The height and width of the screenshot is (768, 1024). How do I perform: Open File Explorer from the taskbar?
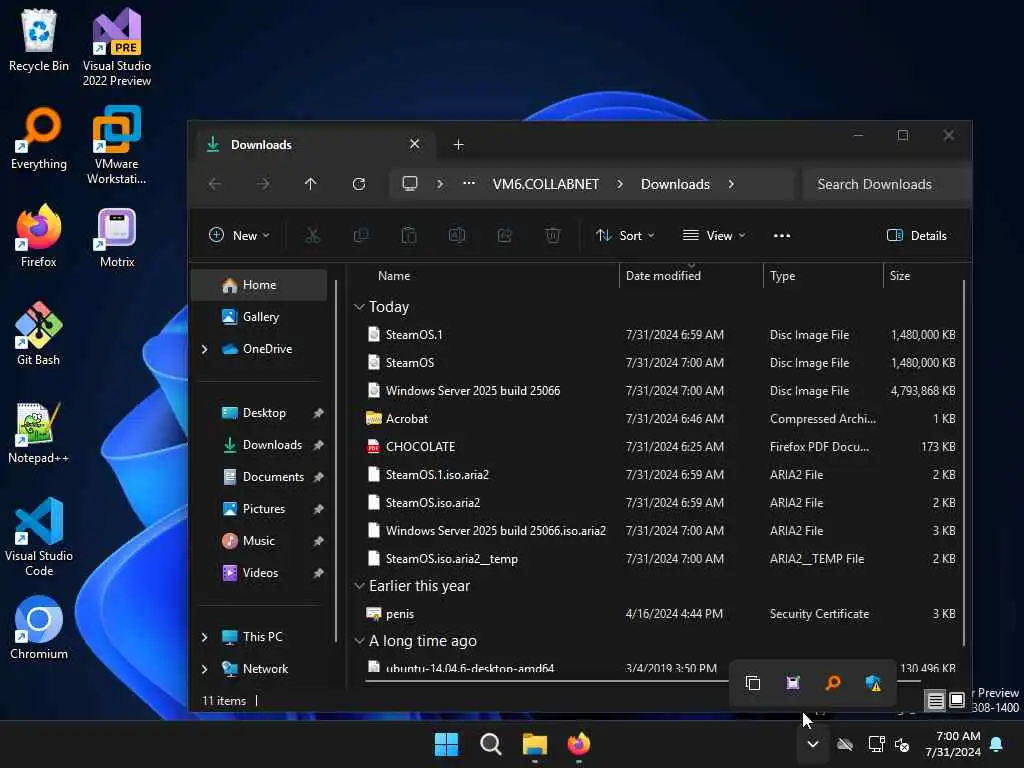click(x=534, y=744)
